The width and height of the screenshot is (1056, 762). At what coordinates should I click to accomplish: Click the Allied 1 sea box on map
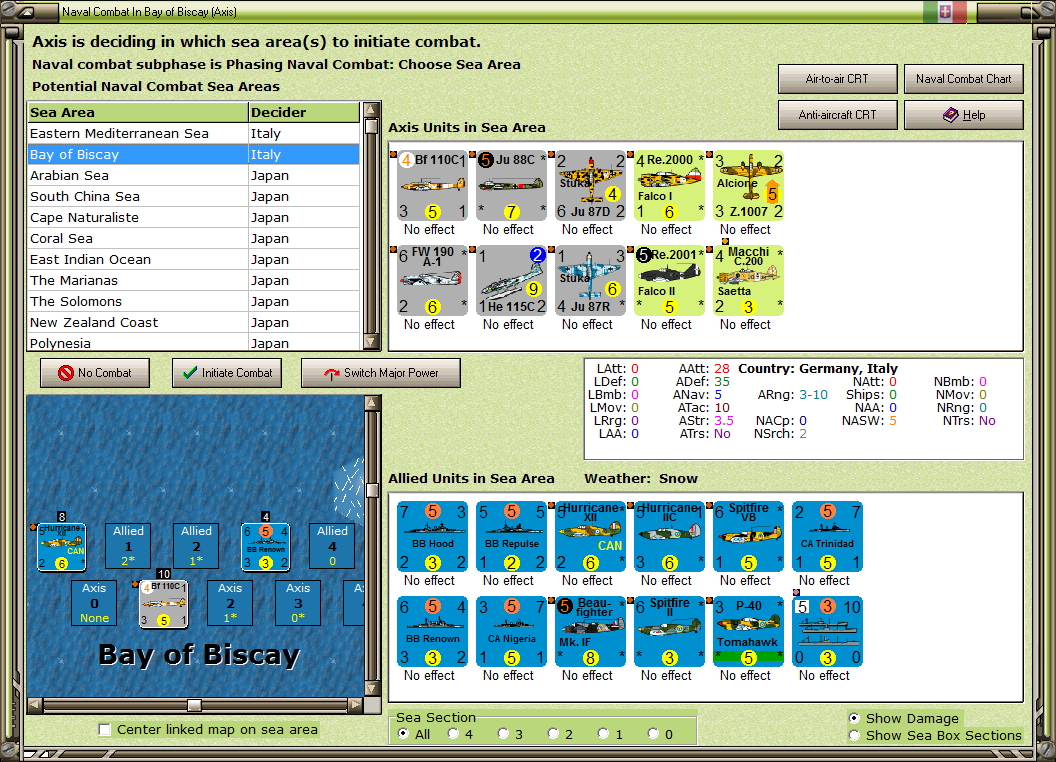[x=128, y=546]
